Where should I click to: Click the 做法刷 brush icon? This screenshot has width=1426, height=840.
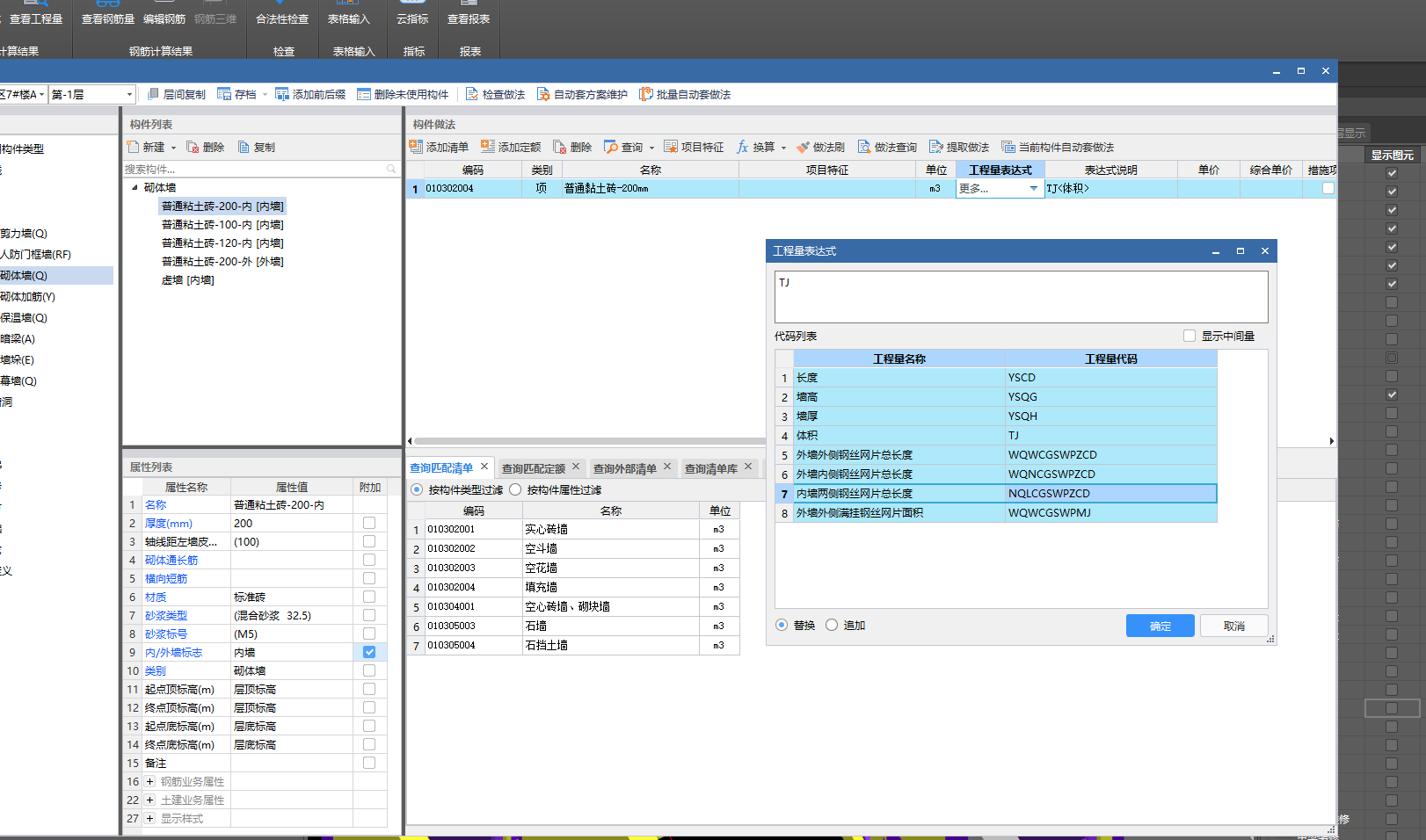[x=803, y=147]
